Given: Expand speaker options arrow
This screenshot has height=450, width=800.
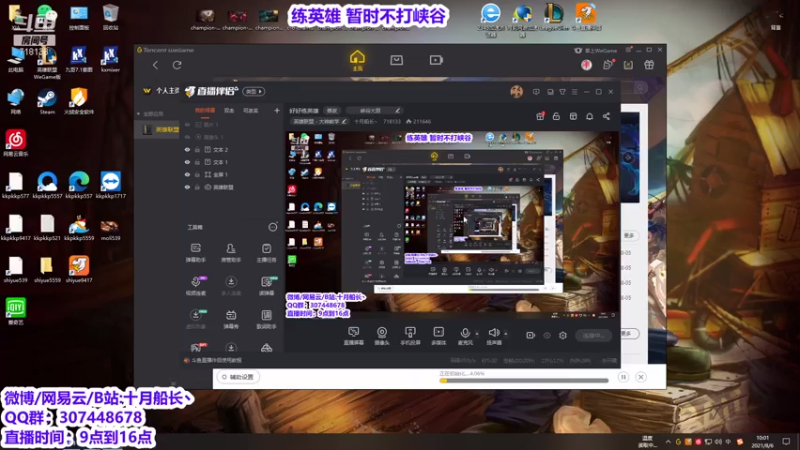Looking at the screenshot, I should (506, 334).
